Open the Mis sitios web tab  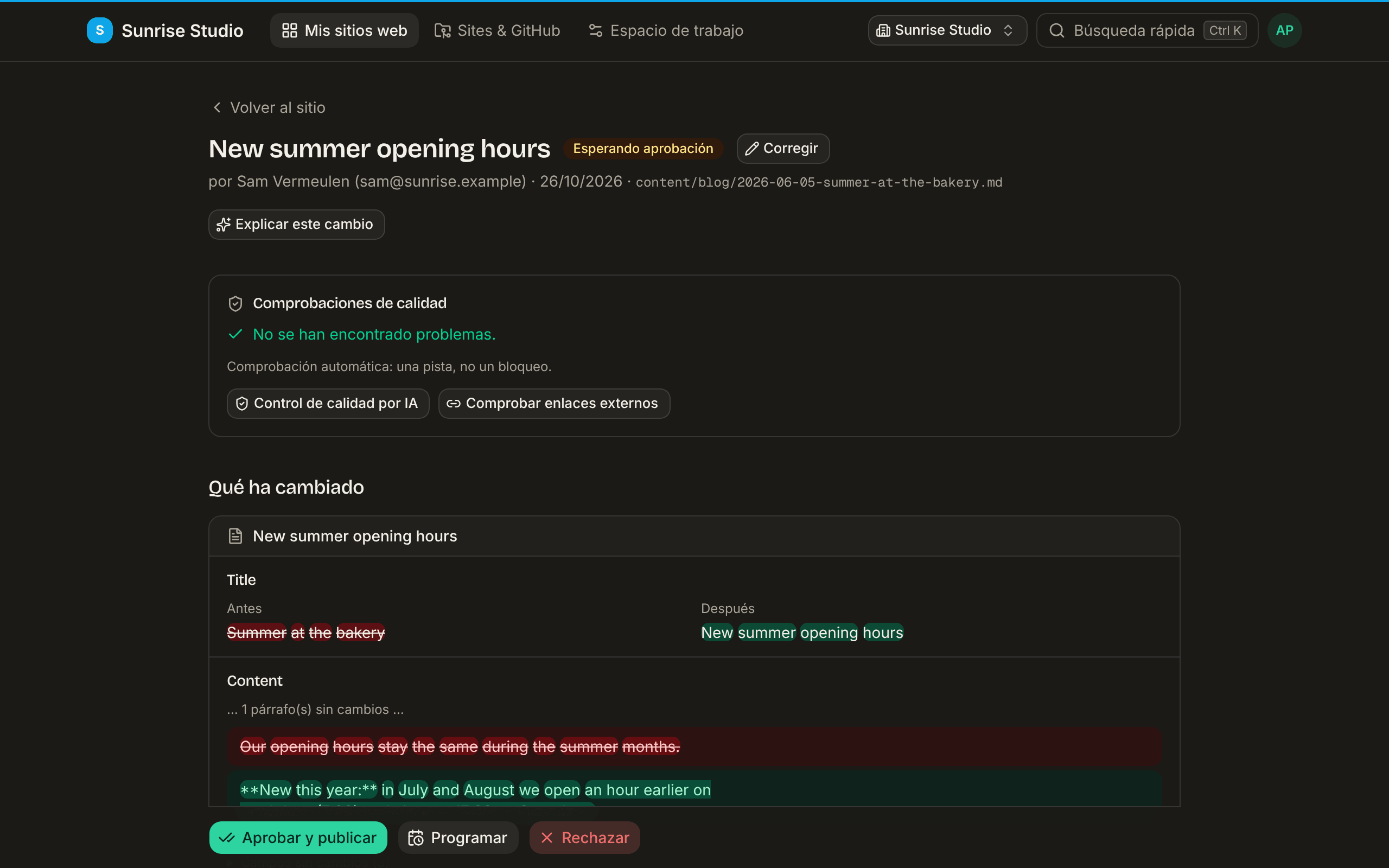[x=345, y=30]
